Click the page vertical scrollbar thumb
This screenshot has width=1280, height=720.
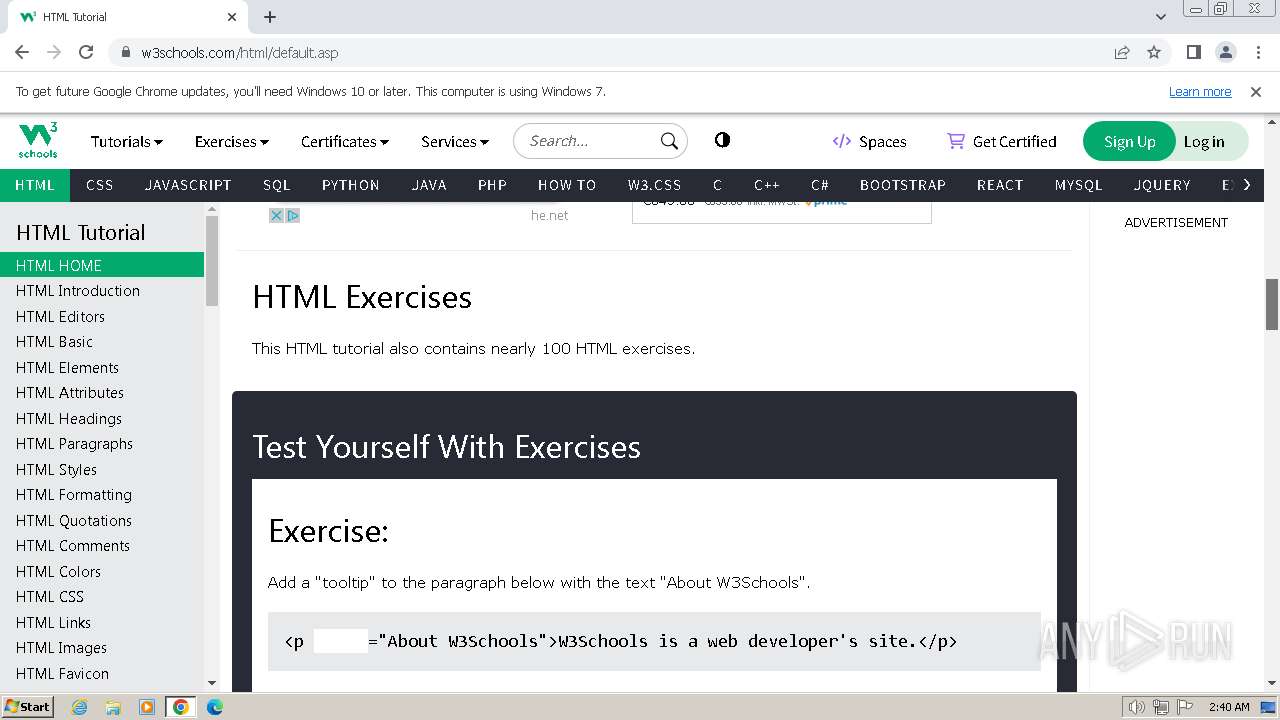pos(1272,304)
